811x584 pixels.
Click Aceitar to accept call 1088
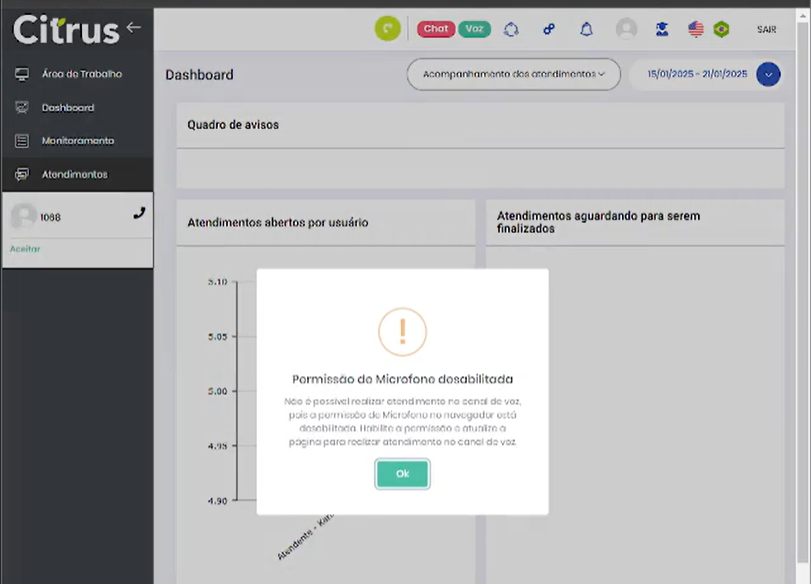coord(25,249)
